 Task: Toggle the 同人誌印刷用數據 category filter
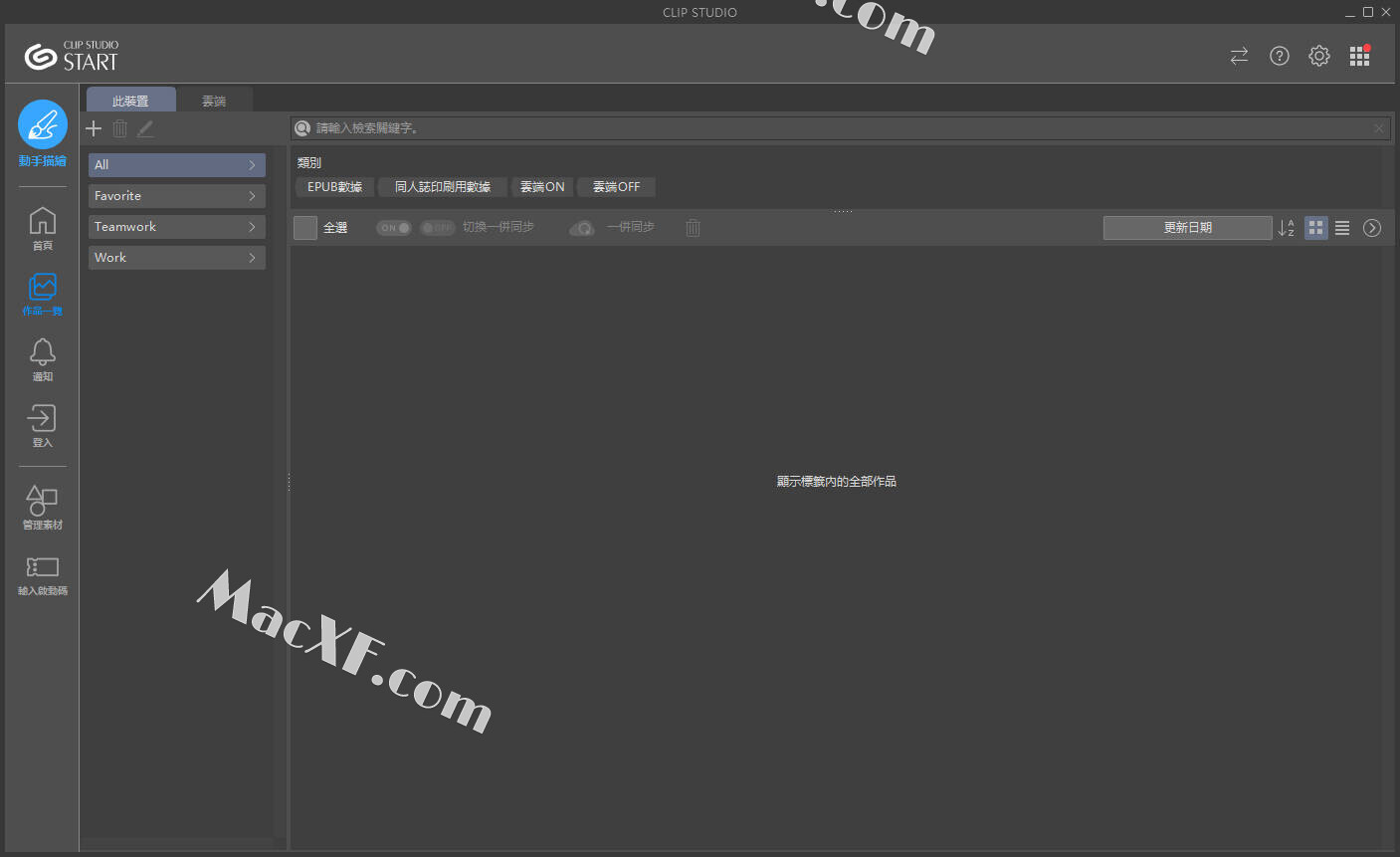[443, 187]
